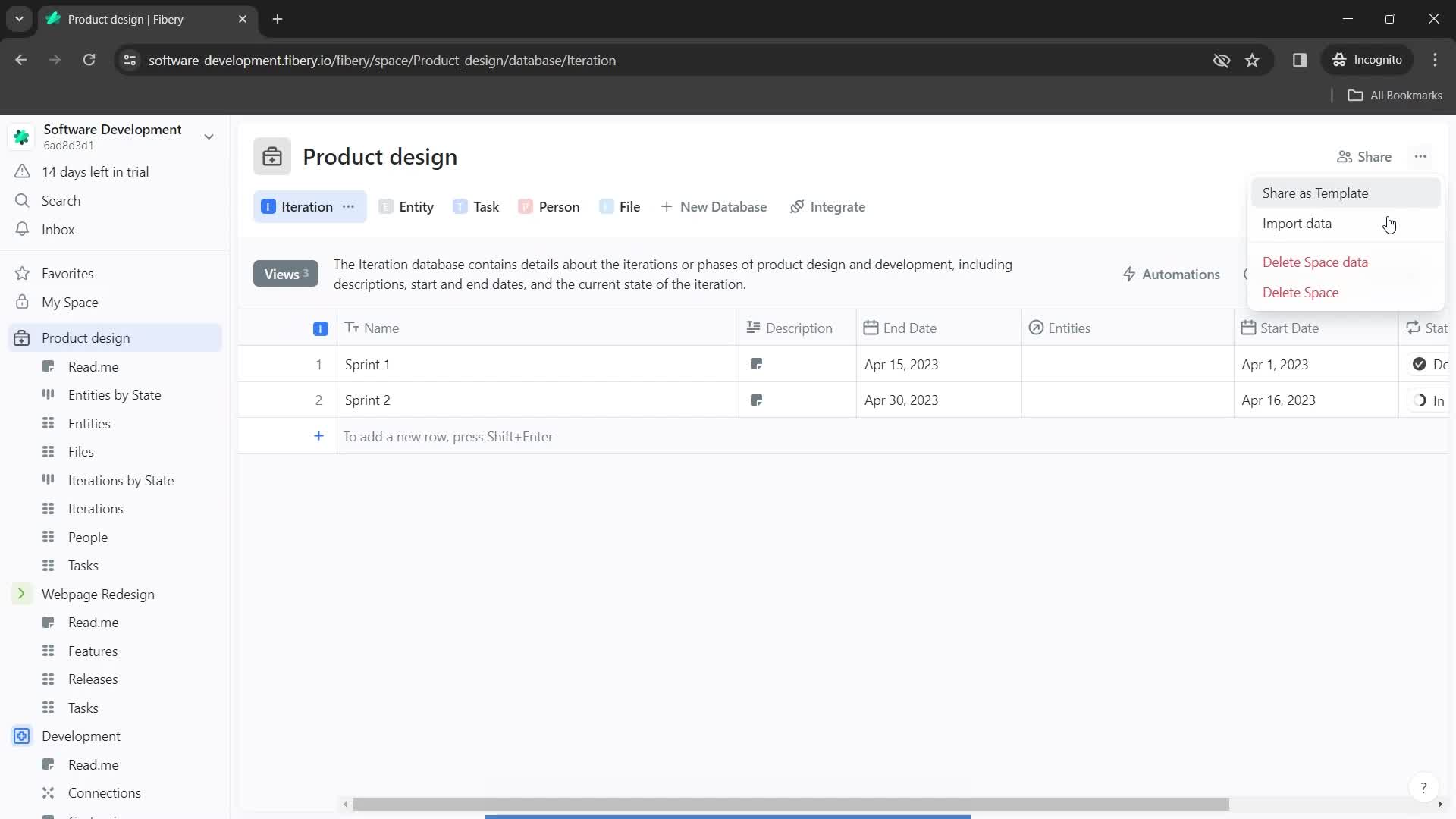
Task: Click the Sprint 1 Done state check icon
Action: click(x=1419, y=365)
